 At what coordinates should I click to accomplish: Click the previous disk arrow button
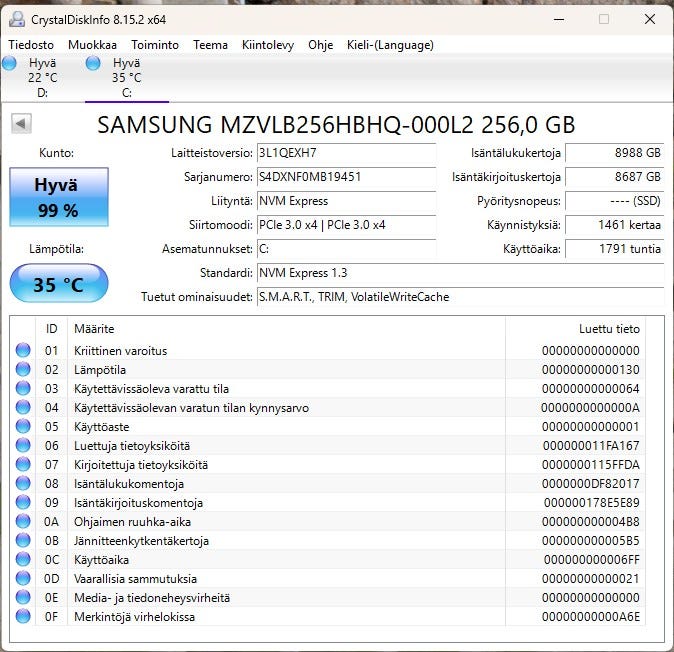pyautogui.click(x=22, y=124)
